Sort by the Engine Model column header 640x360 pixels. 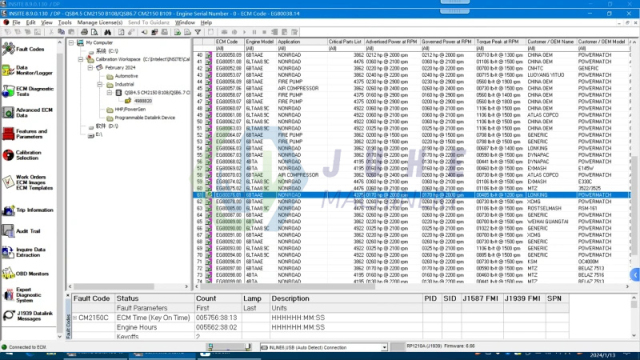(x=260, y=42)
